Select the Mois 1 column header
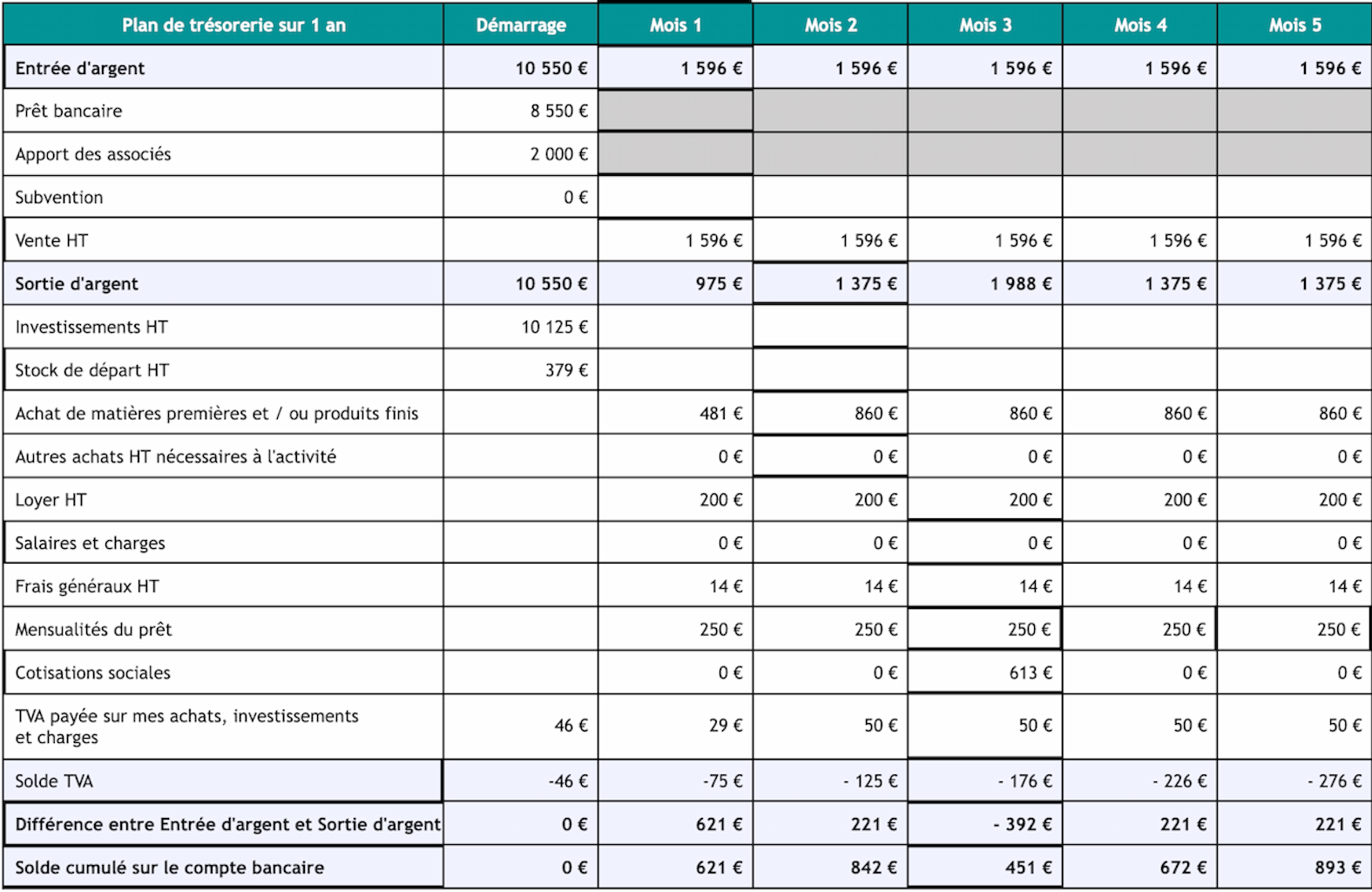The image size is (1372, 892). point(675,24)
